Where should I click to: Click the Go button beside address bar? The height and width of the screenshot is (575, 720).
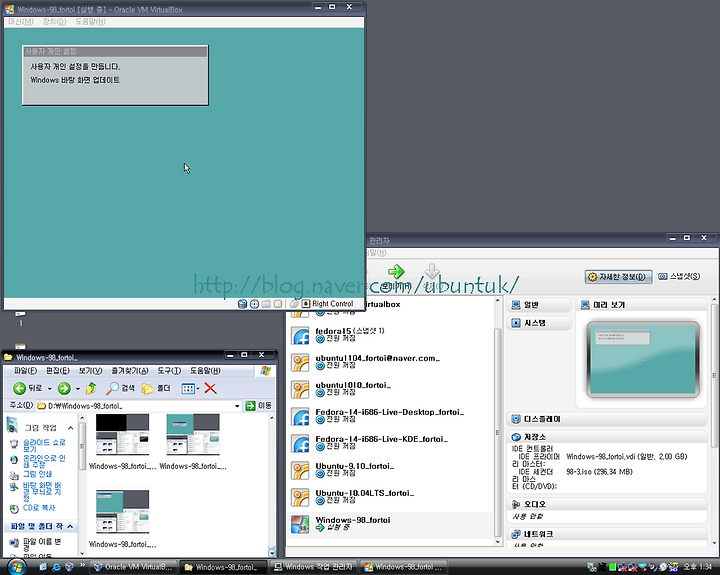(259, 406)
